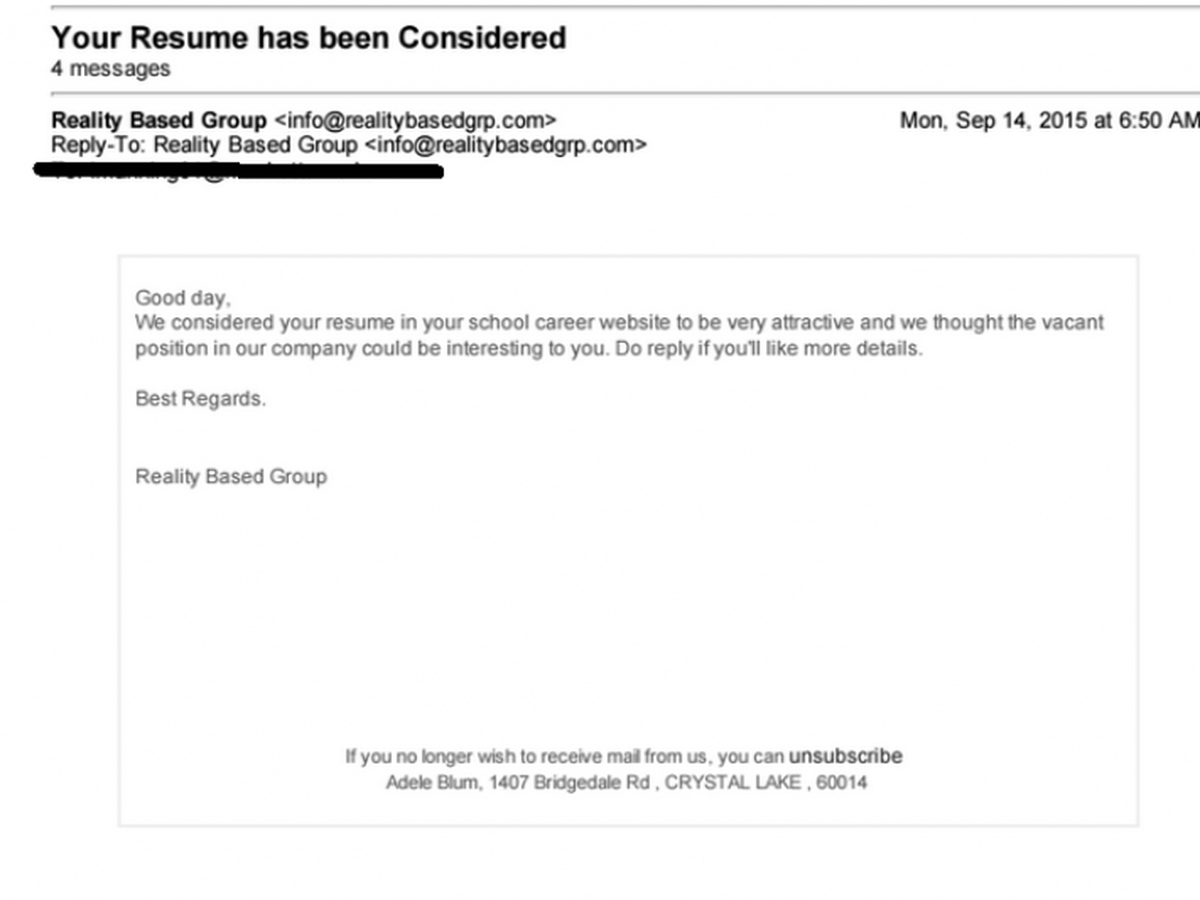Click the 'CRYSTAL LAKE' city text

point(732,782)
